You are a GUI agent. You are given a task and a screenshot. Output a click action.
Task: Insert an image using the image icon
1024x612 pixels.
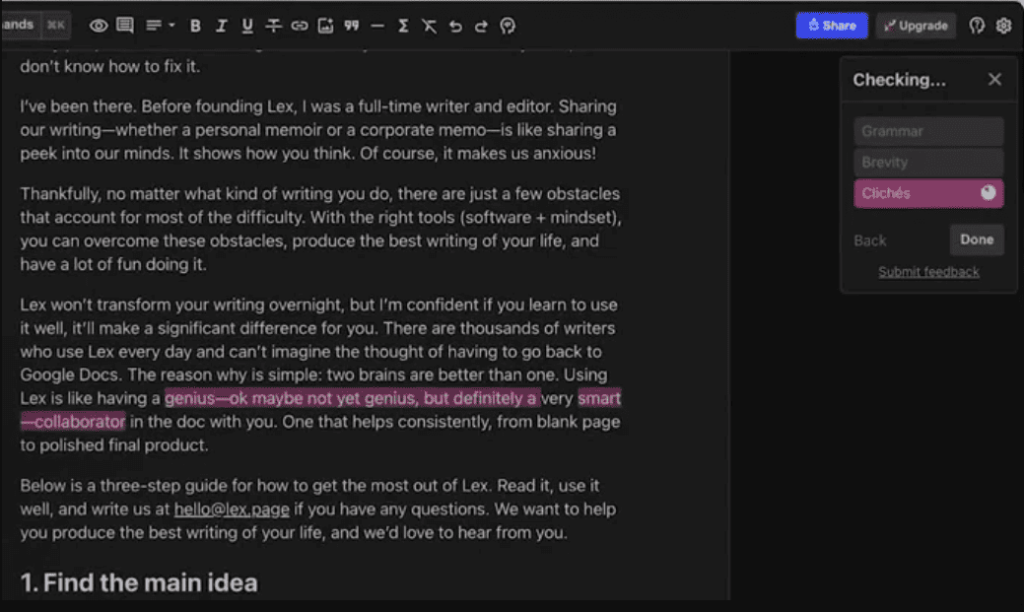coord(325,26)
